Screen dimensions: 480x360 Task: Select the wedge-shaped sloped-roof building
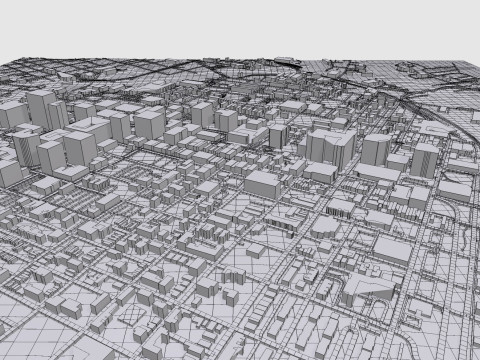point(368,288)
